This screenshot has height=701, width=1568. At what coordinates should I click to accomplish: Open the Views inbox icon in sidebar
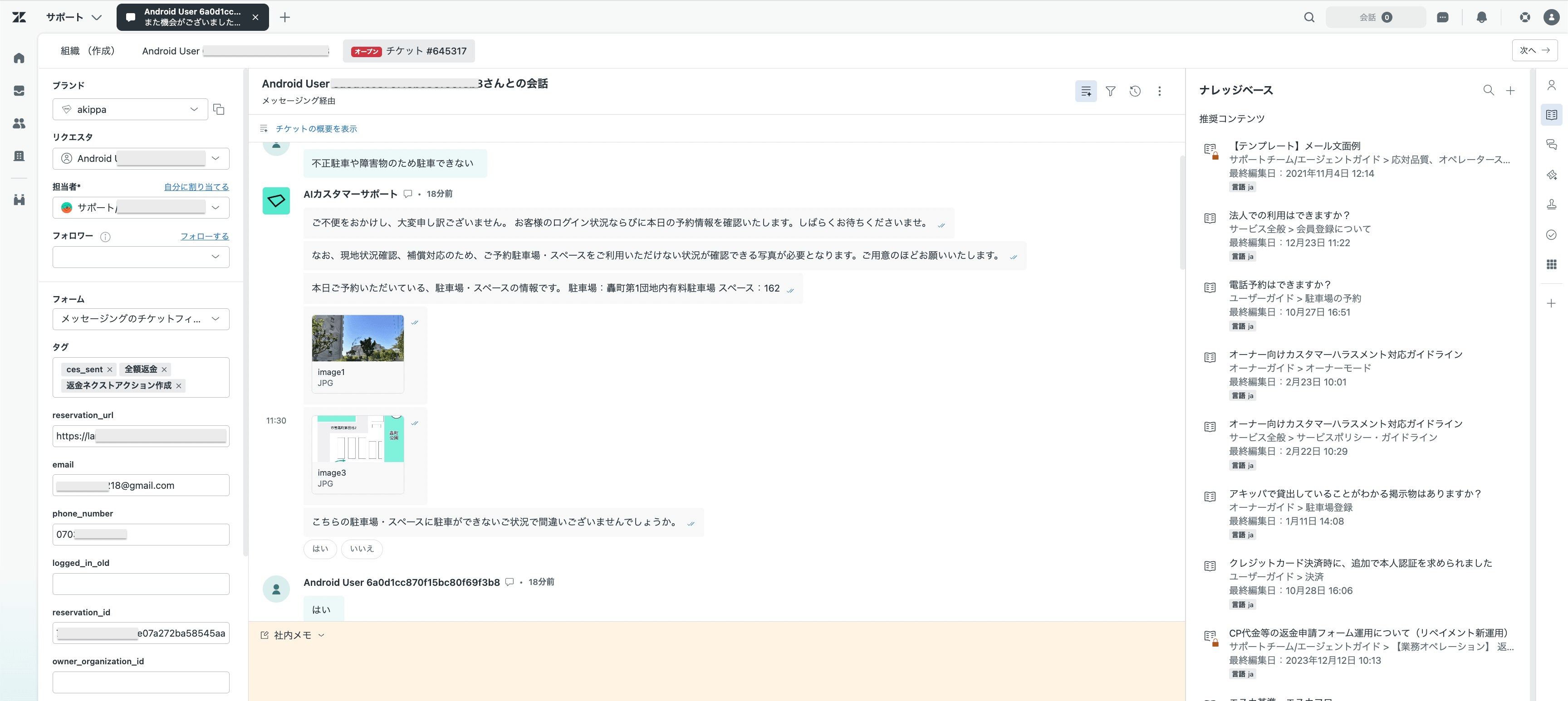tap(19, 91)
